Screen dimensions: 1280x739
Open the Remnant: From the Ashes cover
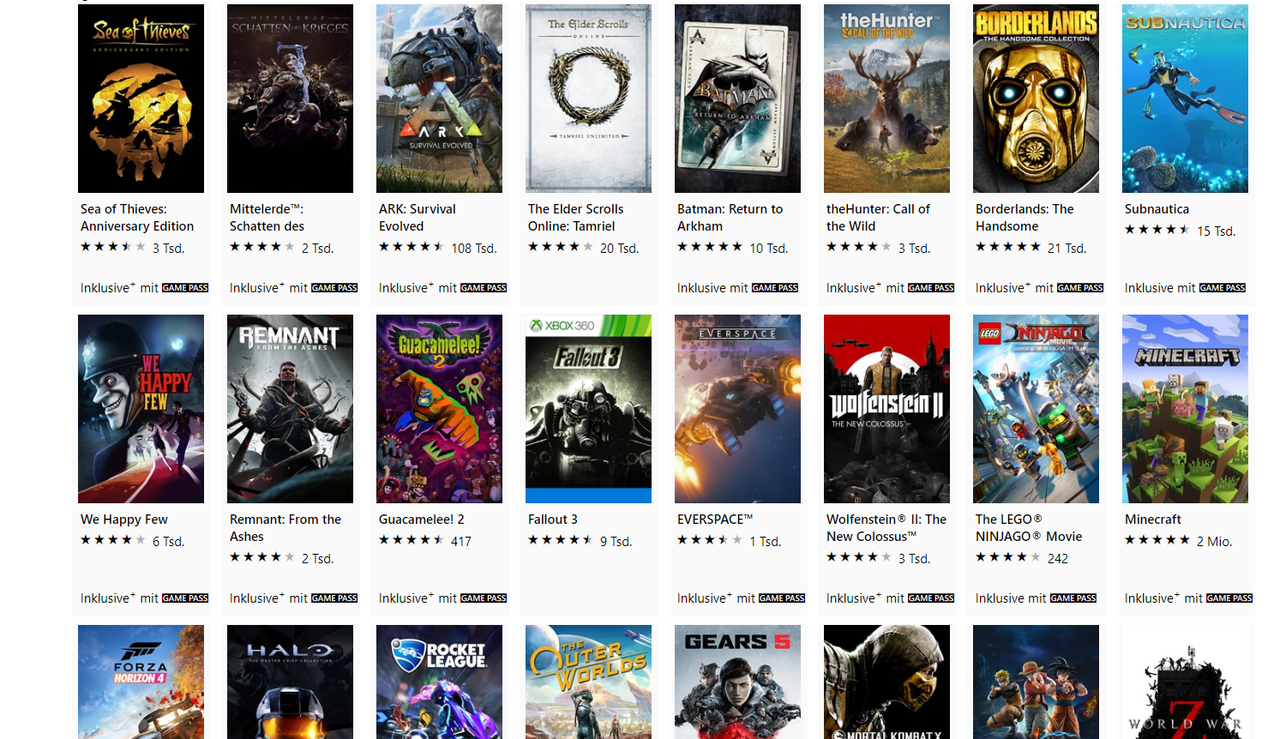tap(290, 409)
